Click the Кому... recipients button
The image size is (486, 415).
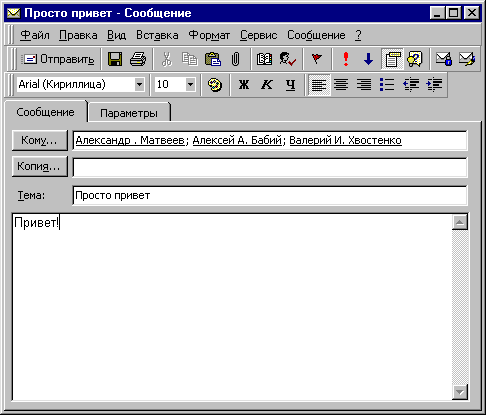point(40,140)
